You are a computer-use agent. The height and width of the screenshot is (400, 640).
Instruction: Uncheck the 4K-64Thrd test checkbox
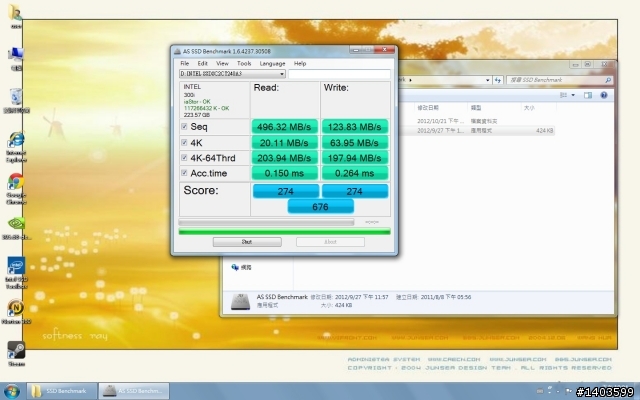pos(184,158)
